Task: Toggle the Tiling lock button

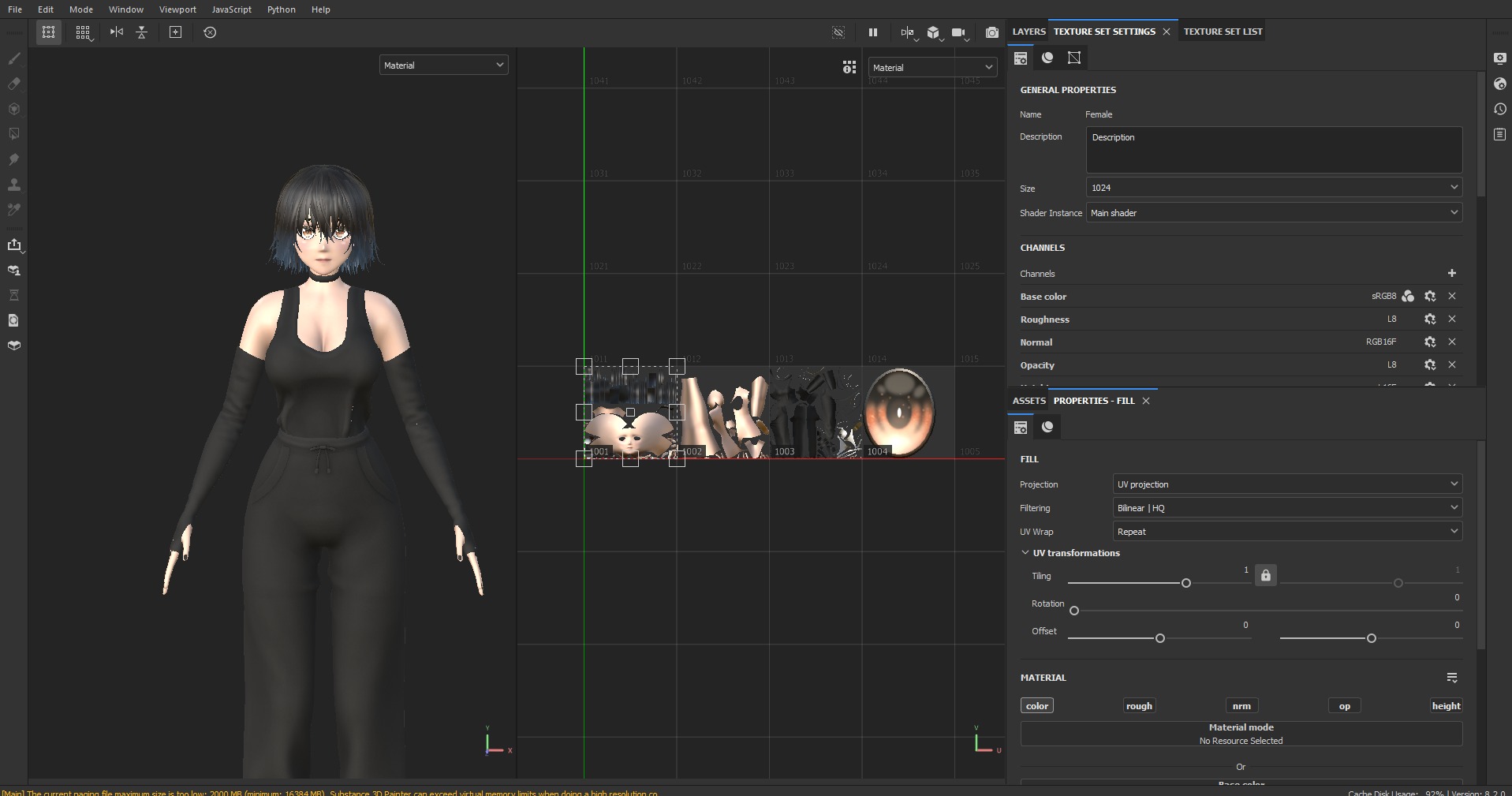Action: [1266, 575]
